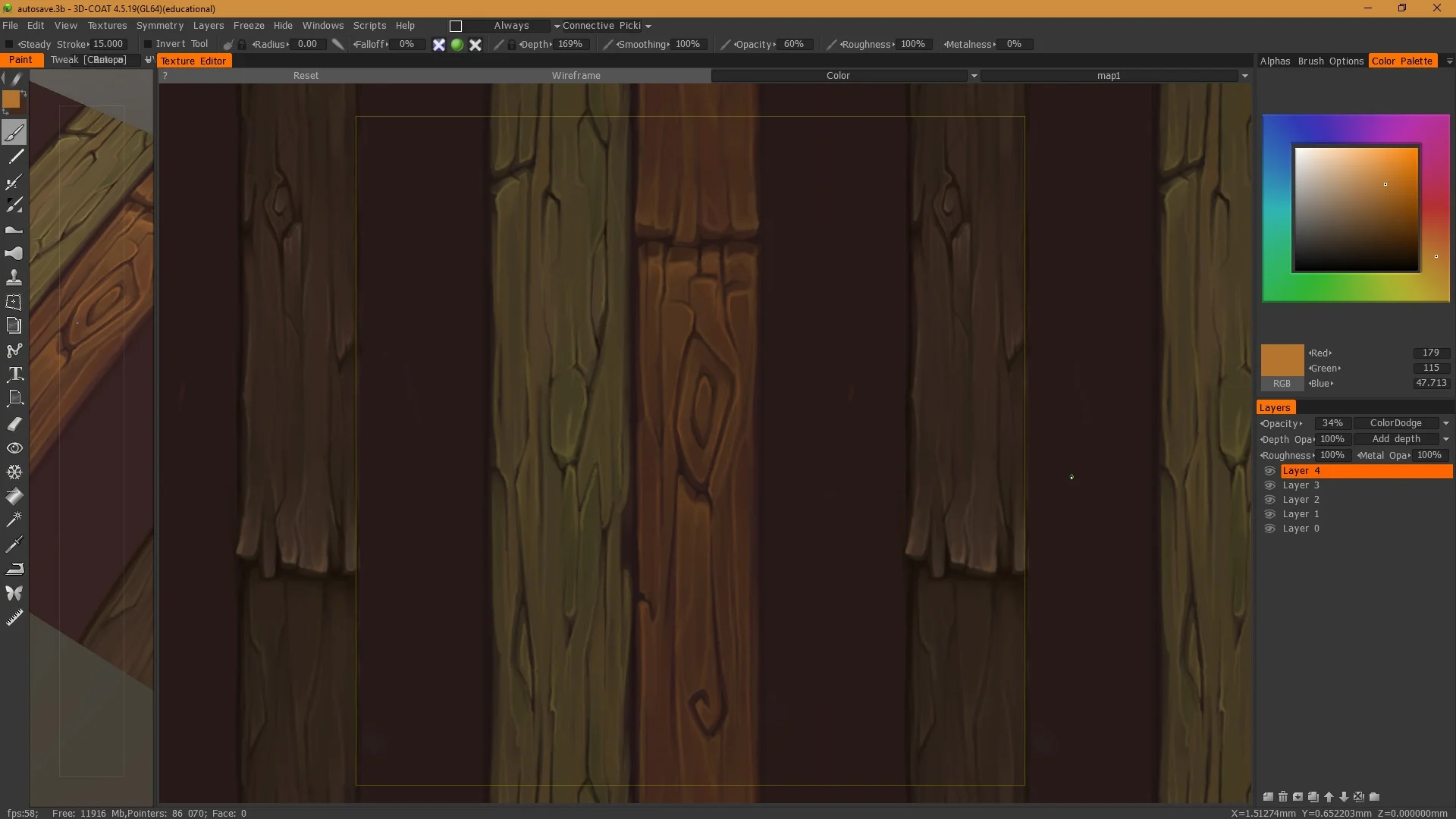
Task: Click the current orange color swatch in the left toolbar
Action: [x=11, y=99]
